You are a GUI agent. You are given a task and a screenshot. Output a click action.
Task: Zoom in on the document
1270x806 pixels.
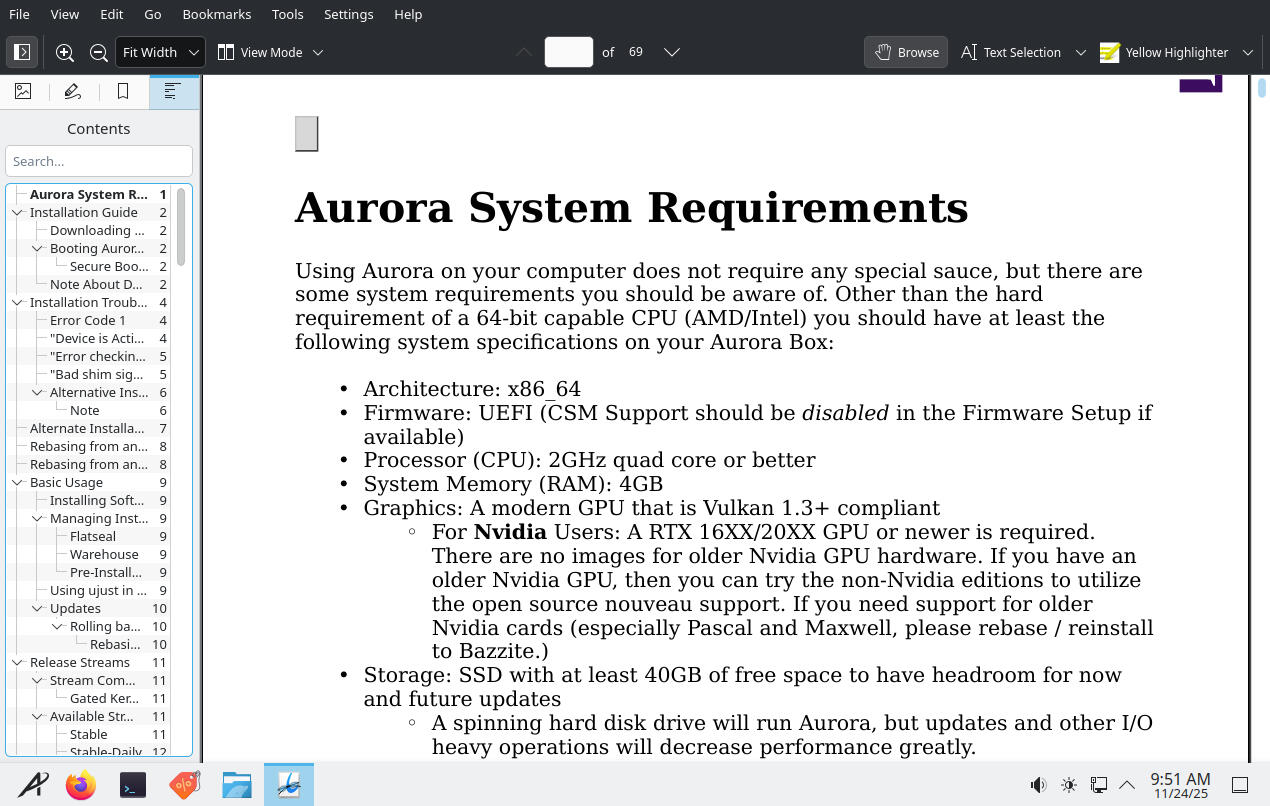point(64,52)
